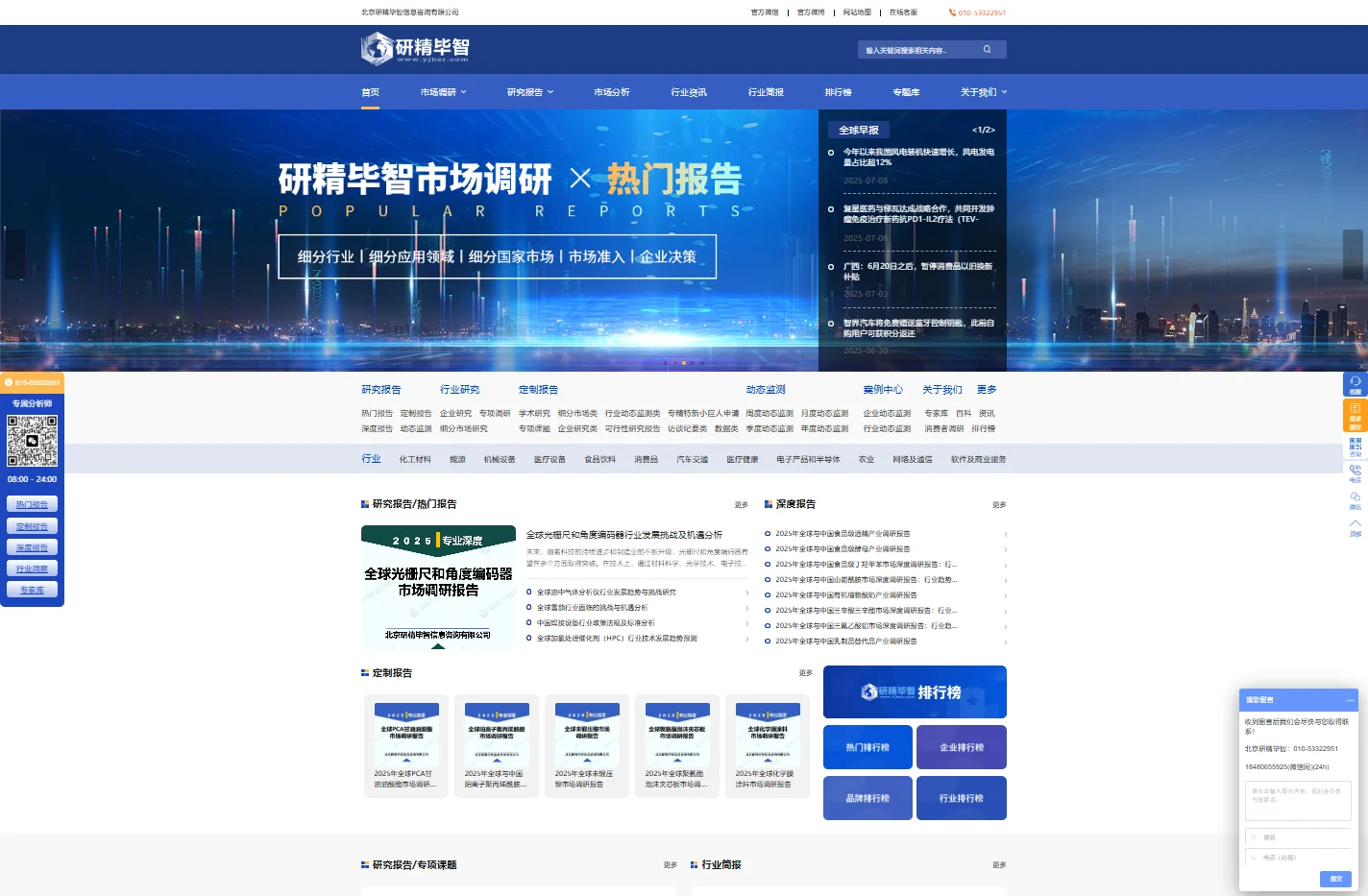Click 网站地图 link in top bar
Viewport: 1368px width, 896px height.
click(857, 12)
